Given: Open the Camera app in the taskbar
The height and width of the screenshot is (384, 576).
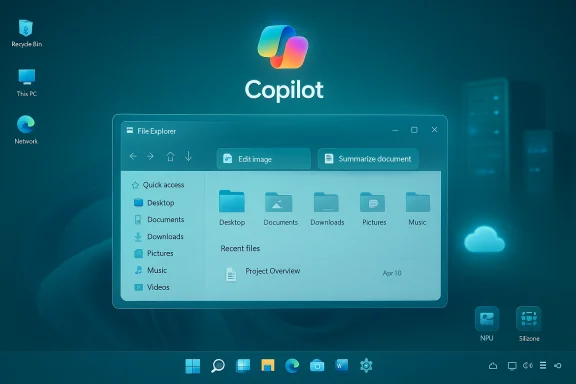Looking at the screenshot, I should click(x=317, y=366).
